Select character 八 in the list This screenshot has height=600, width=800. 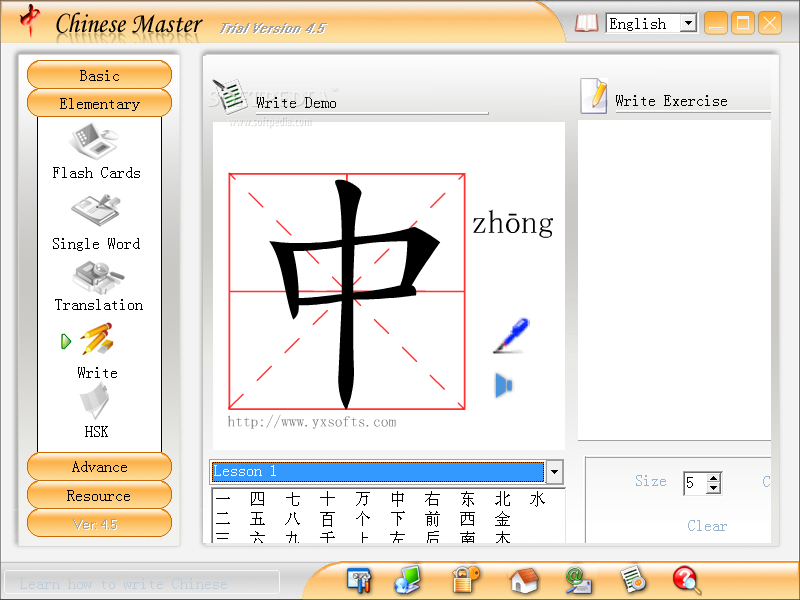tap(293, 519)
